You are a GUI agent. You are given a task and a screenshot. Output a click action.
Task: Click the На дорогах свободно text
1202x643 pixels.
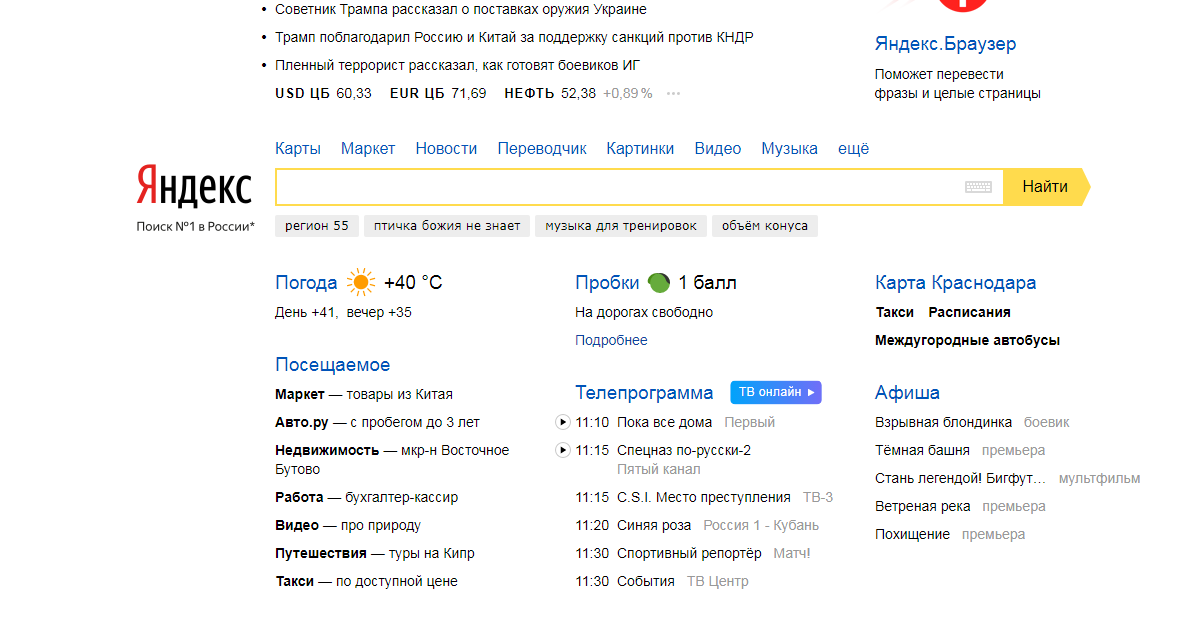tap(644, 312)
